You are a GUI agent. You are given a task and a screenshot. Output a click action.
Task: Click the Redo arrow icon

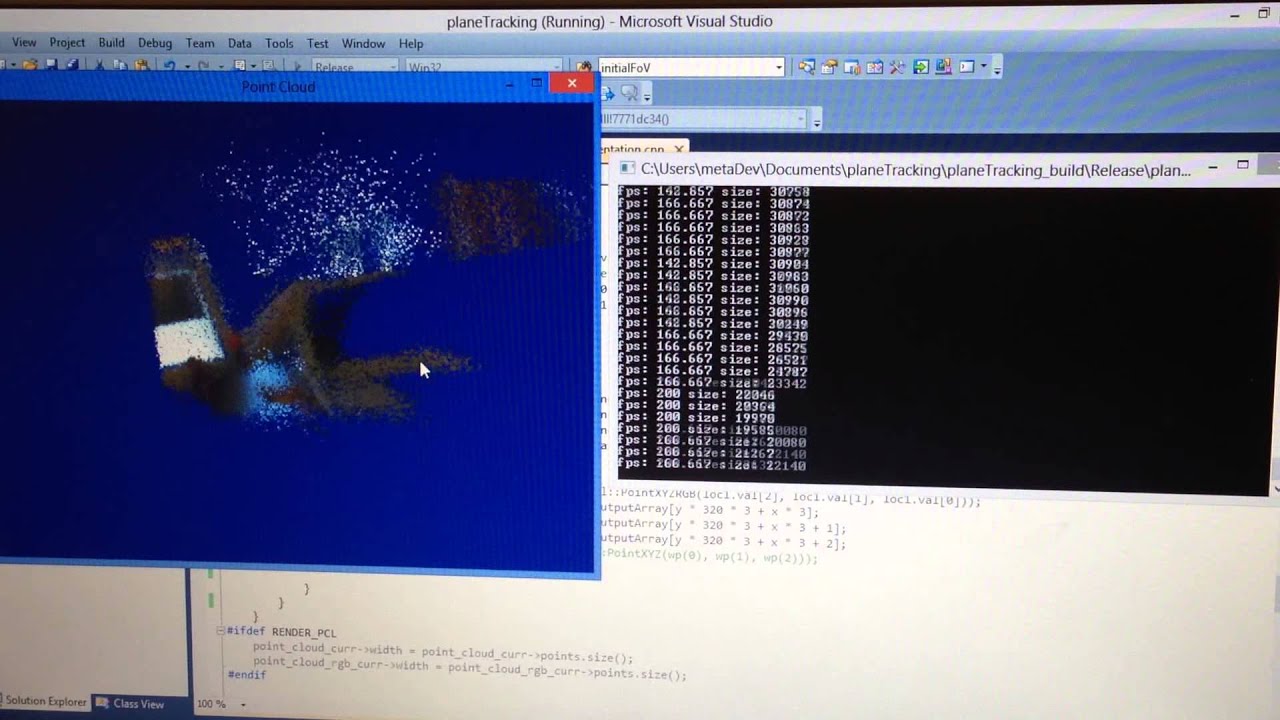pyautogui.click(x=204, y=66)
